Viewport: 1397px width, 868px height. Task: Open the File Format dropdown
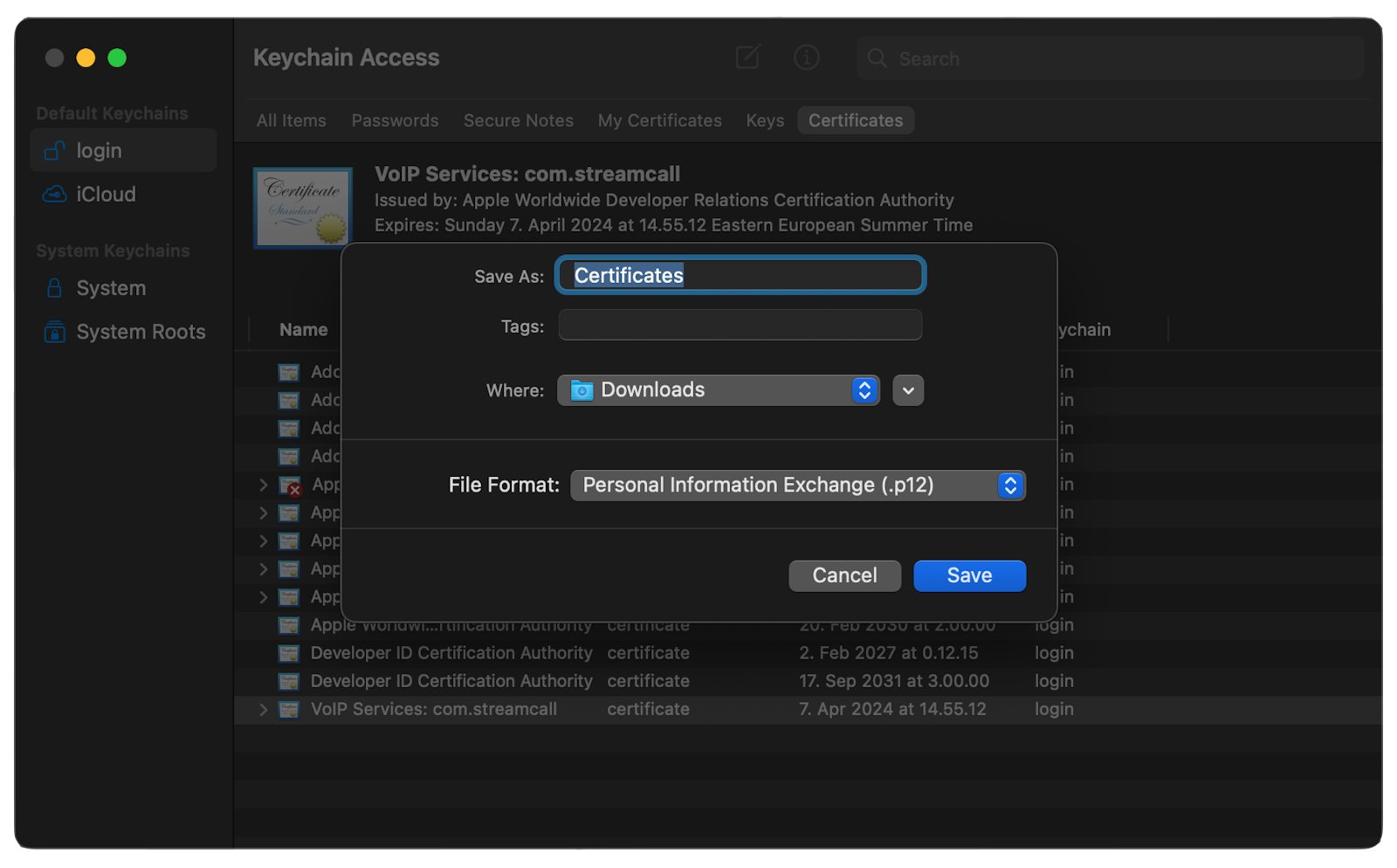click(x=797, y=486)
